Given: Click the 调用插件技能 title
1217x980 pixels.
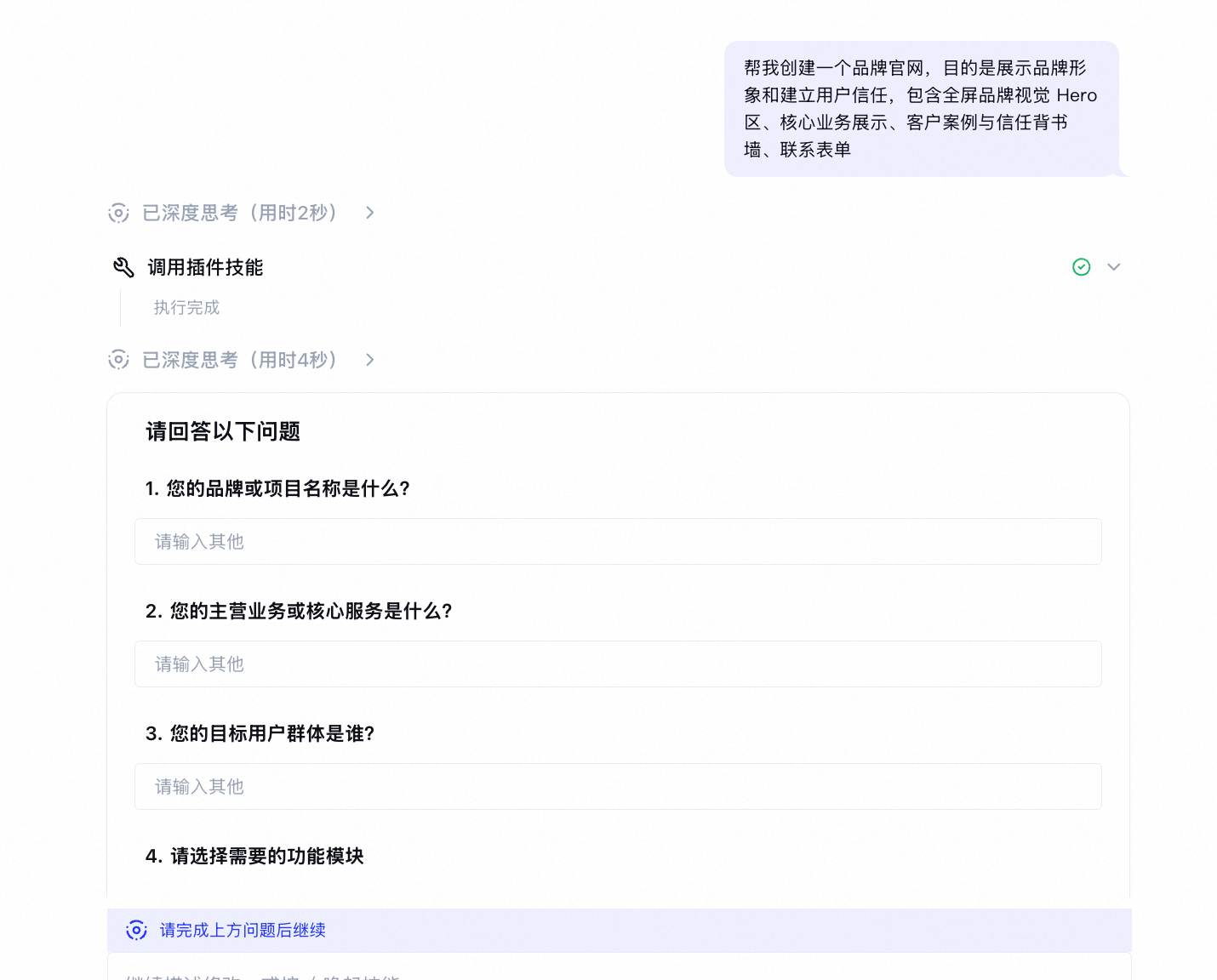Looking at the screenshot, I should [x=205, y=267].
